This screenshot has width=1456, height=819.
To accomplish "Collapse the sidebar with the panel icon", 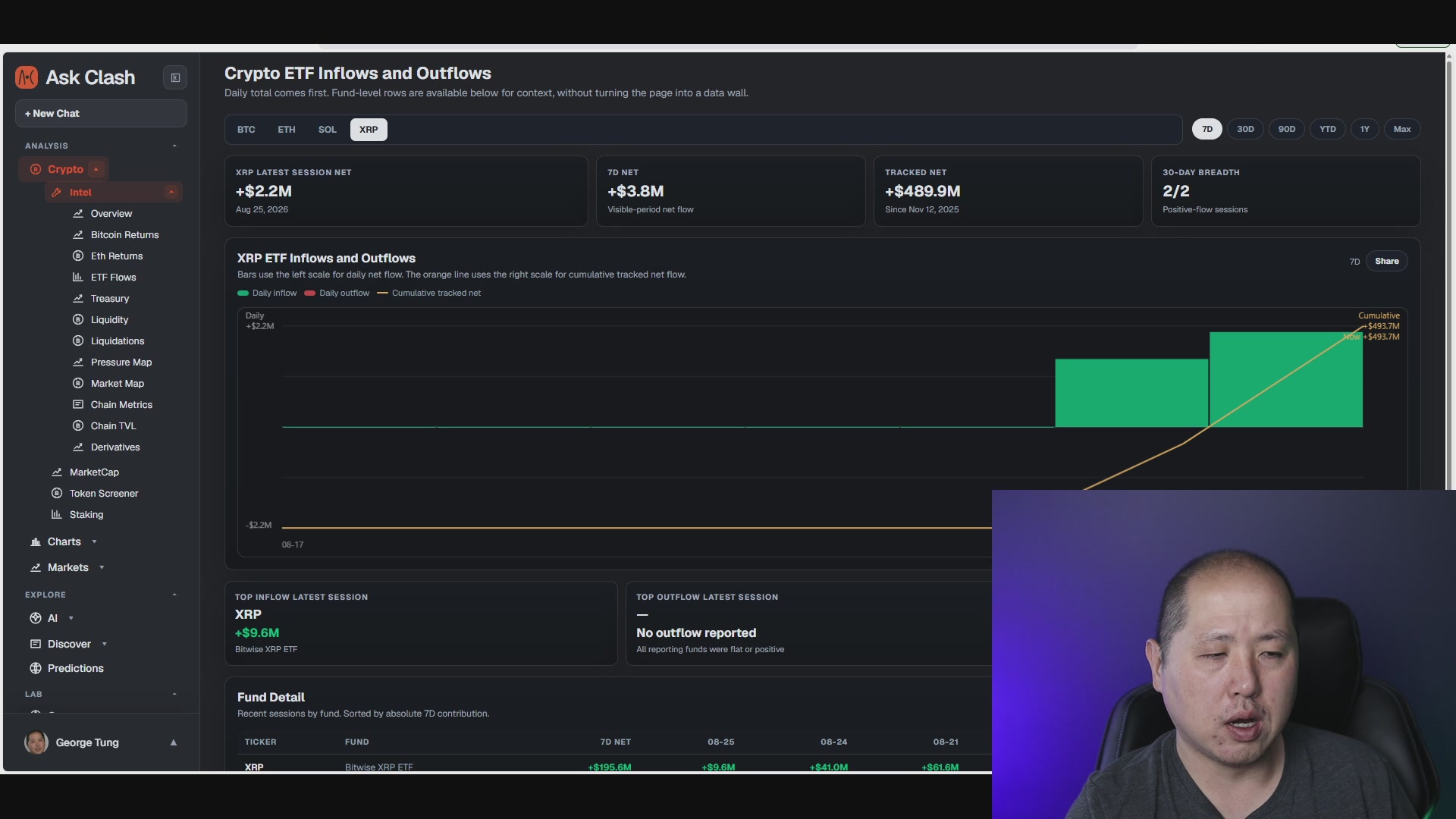I will 175,77.
